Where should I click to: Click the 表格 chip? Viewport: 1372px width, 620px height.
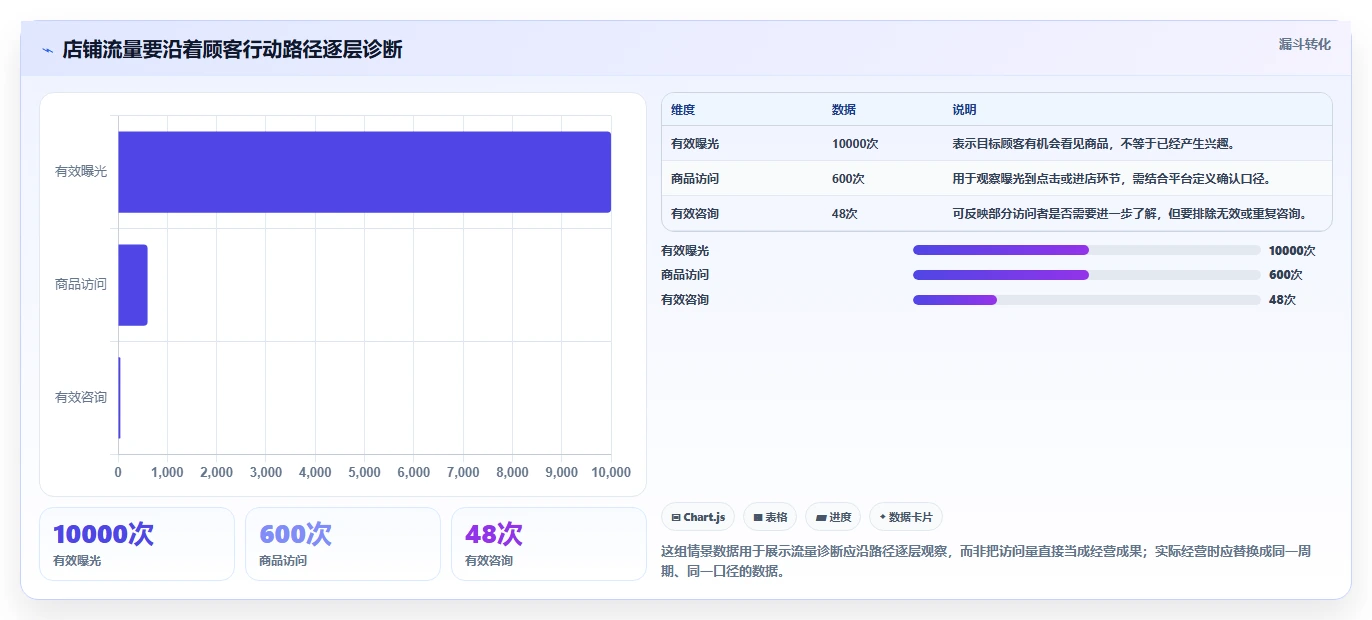click(x=770, y=517)
